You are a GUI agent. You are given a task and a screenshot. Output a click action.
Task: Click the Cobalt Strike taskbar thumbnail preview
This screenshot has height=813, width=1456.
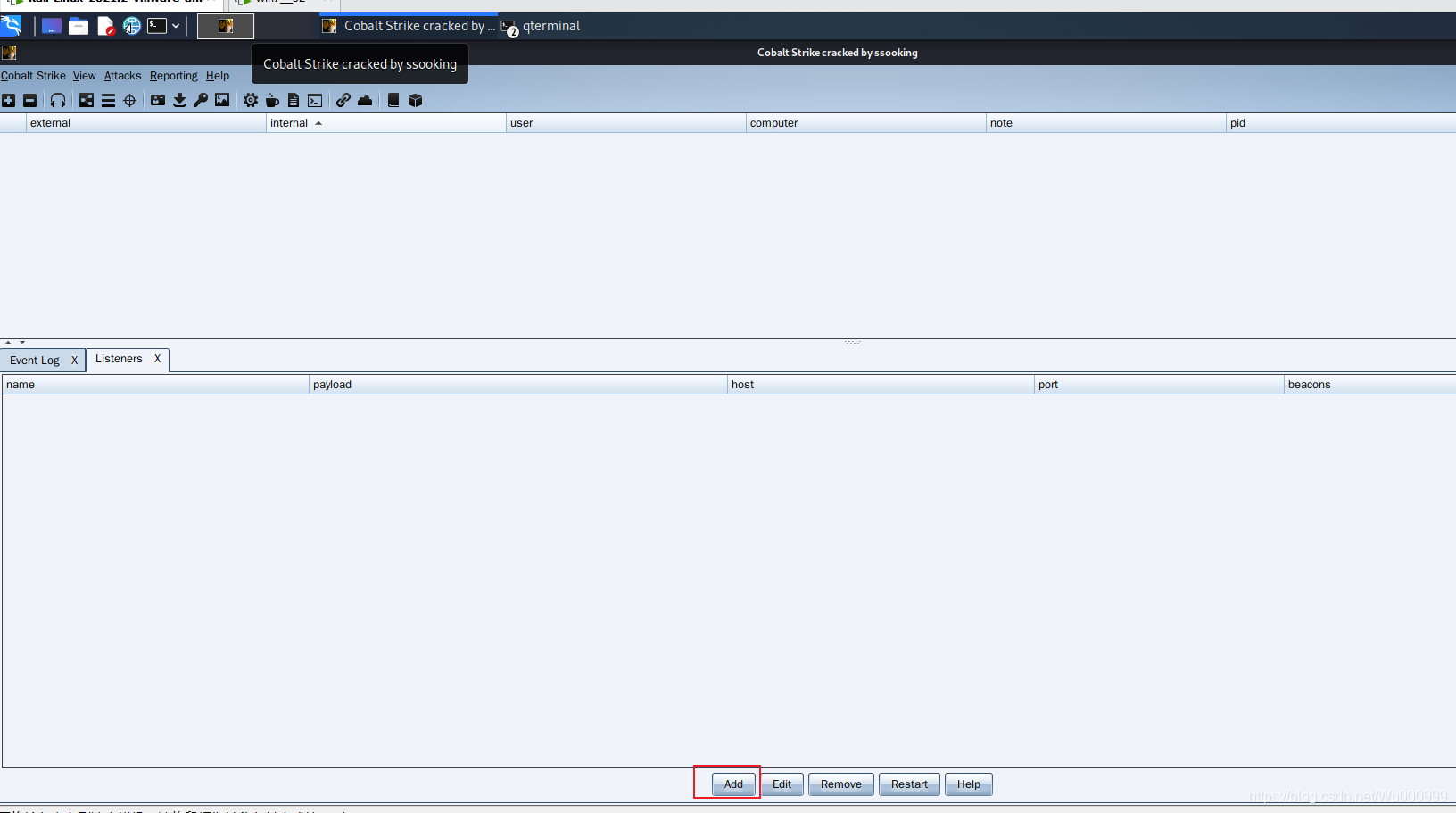click(x=226, y=26)
